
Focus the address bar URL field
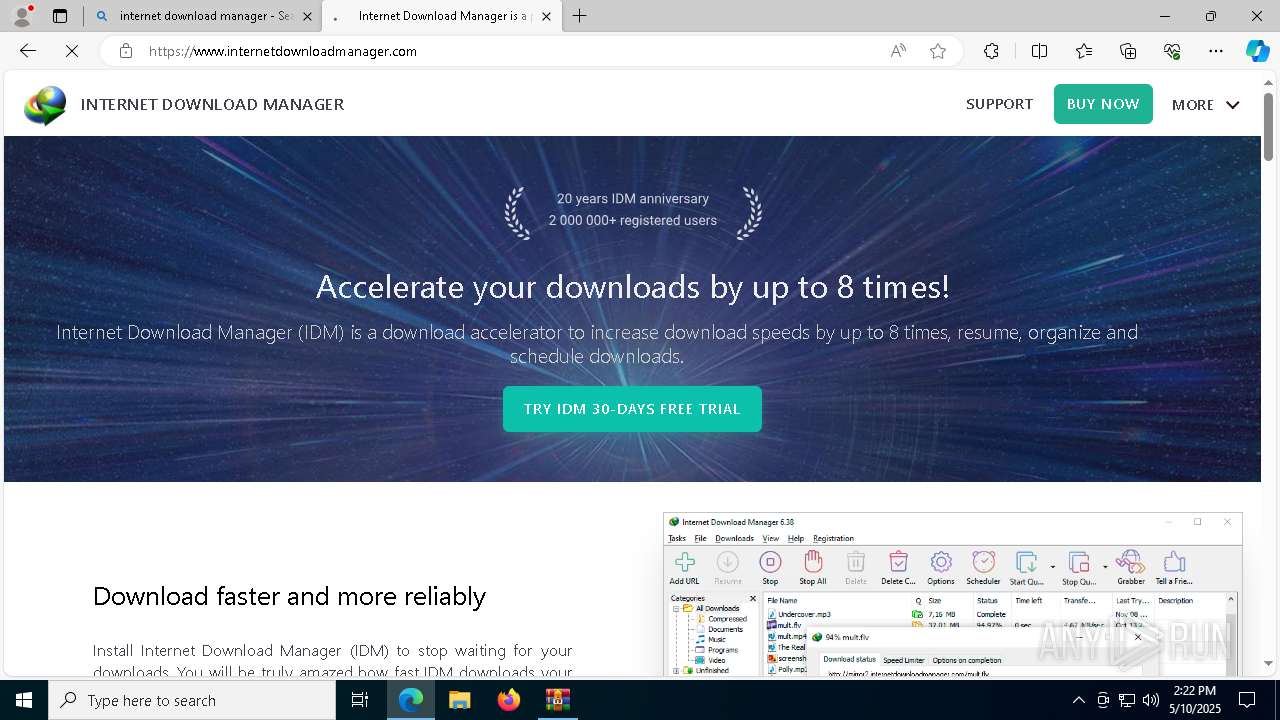point(510,51)
